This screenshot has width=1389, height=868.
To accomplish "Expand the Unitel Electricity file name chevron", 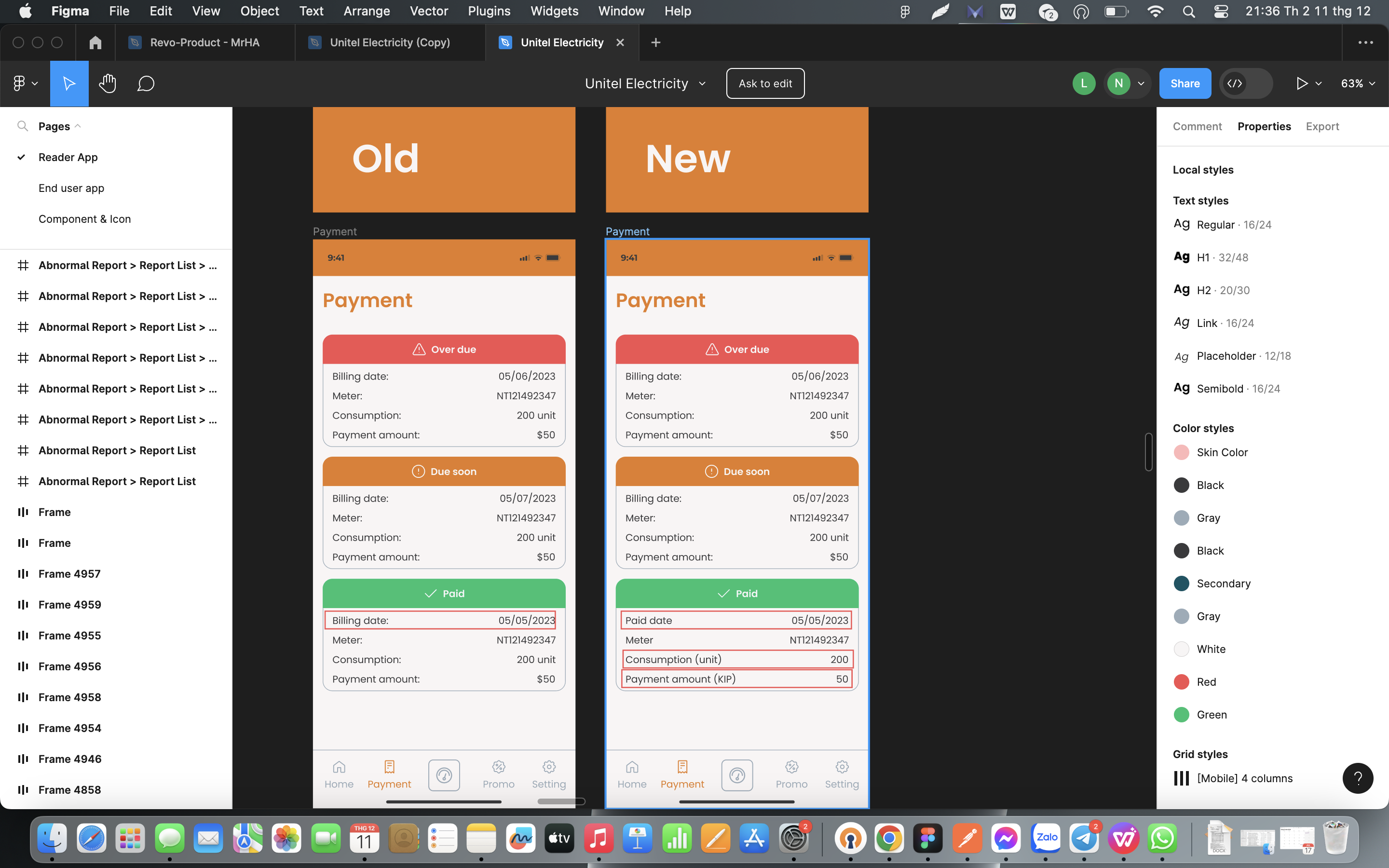I will tap(702, 84).
